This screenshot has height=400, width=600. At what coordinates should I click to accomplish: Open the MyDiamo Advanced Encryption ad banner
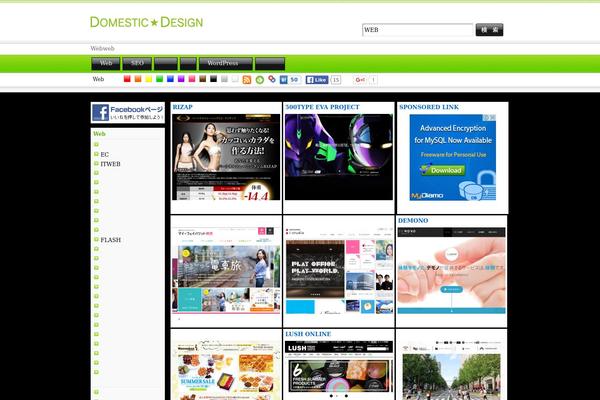(453, 157)
